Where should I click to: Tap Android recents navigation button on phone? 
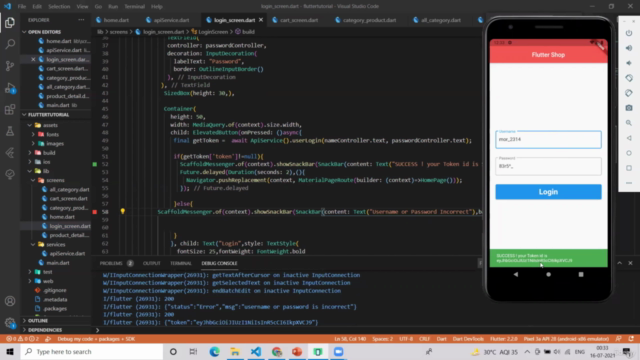[x=581, y=274]
